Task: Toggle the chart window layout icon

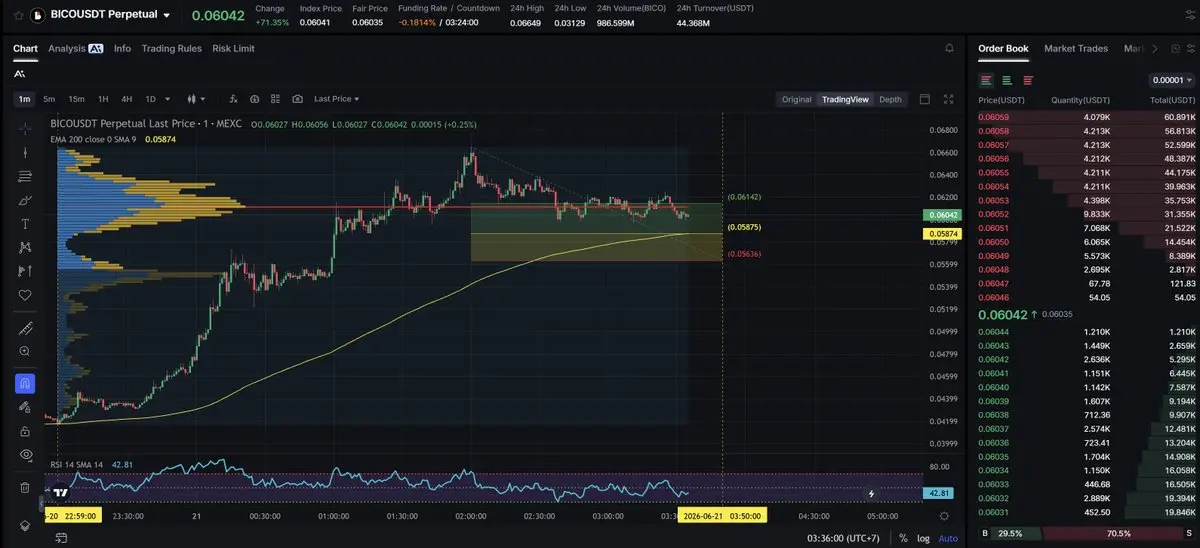Action: tap(924, 99)
